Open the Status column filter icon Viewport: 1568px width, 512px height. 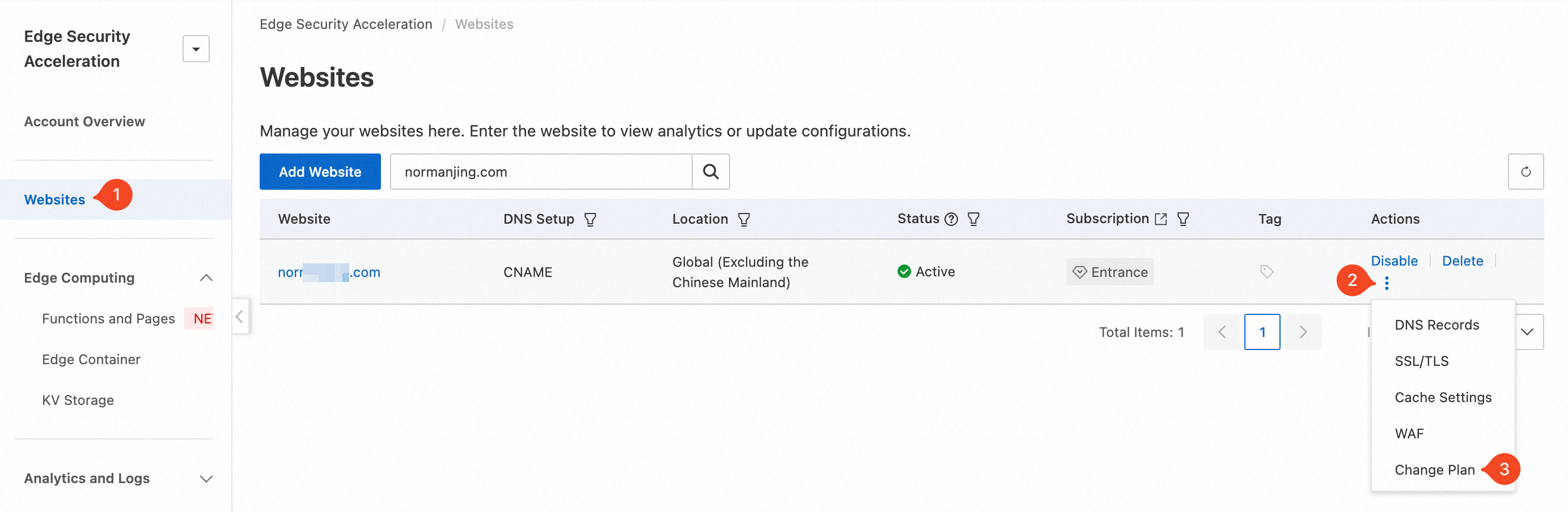(x=973, y=219)
